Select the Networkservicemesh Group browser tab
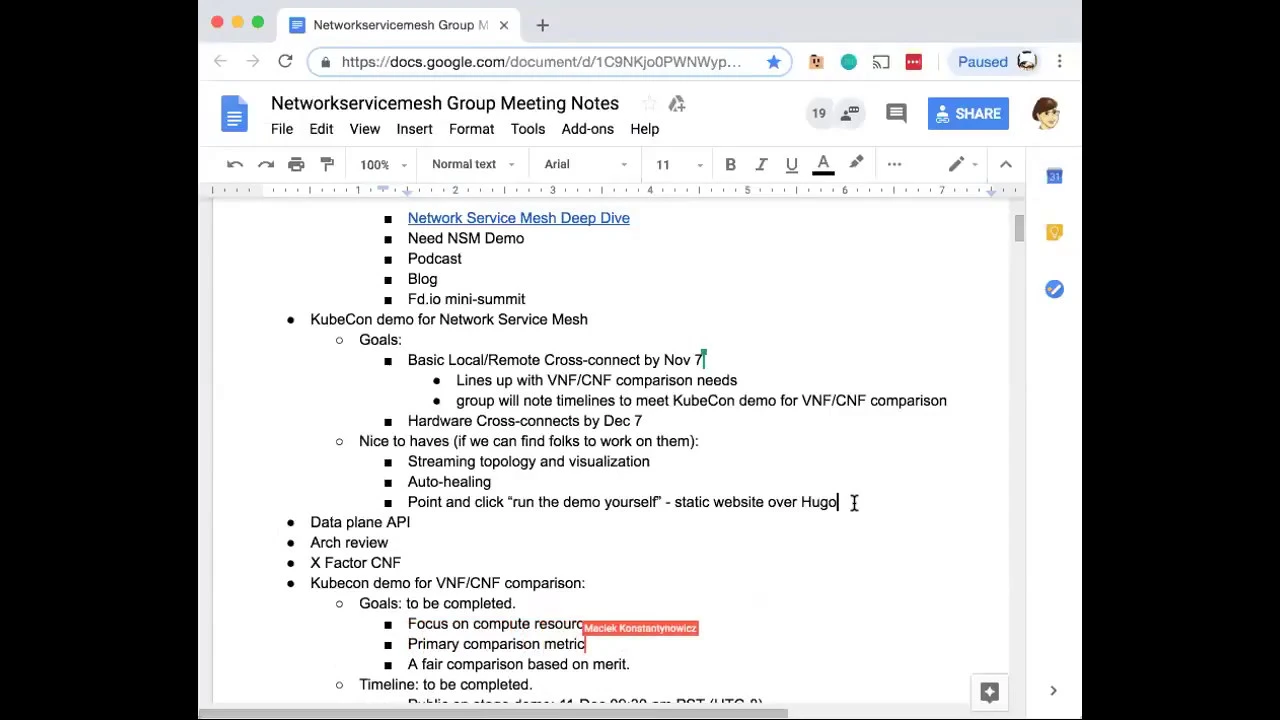1280x720 pixels. pos(398,25)
